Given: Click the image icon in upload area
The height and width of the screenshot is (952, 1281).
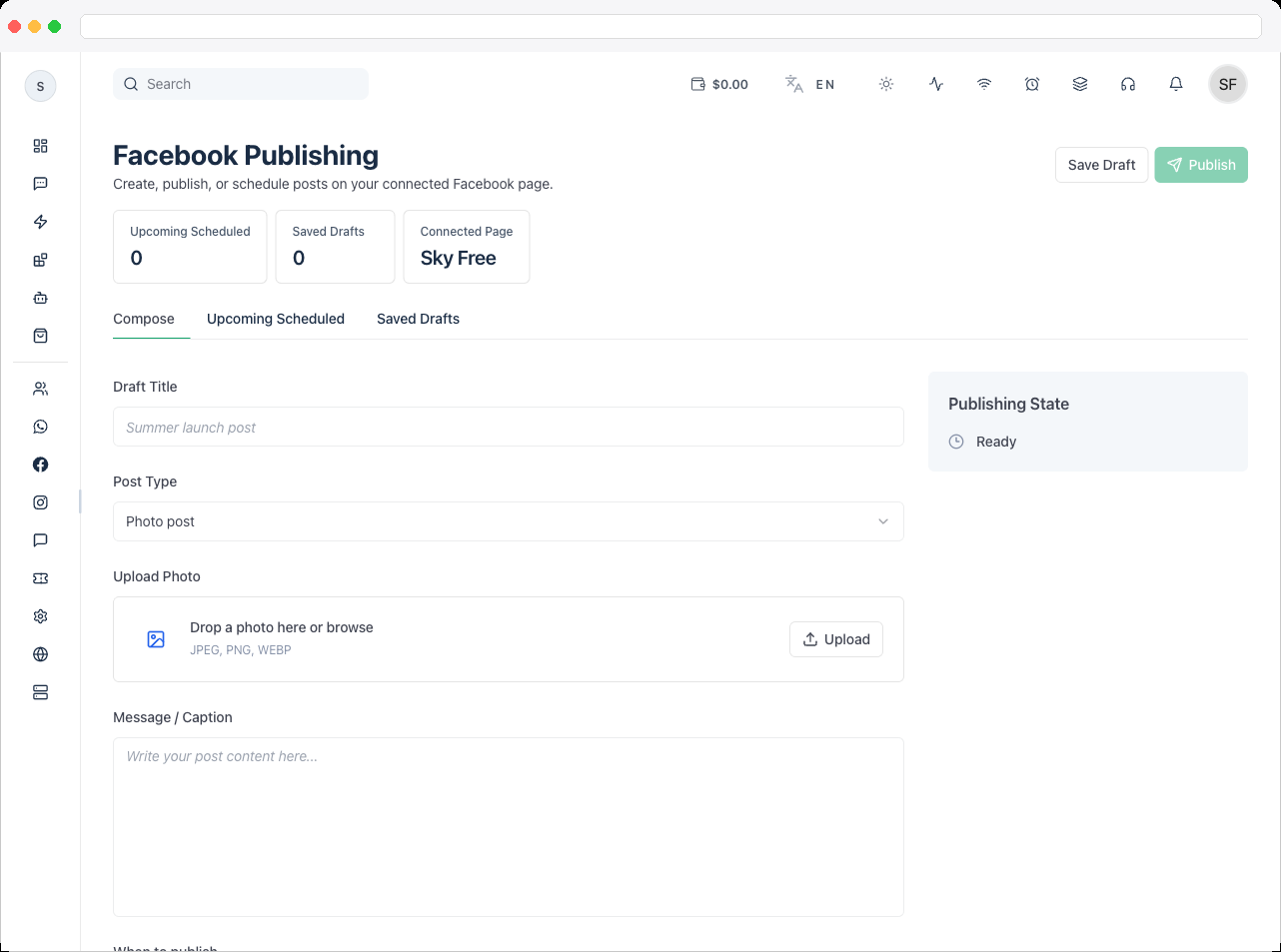Looking at the screenshot, I should [156, 639].
